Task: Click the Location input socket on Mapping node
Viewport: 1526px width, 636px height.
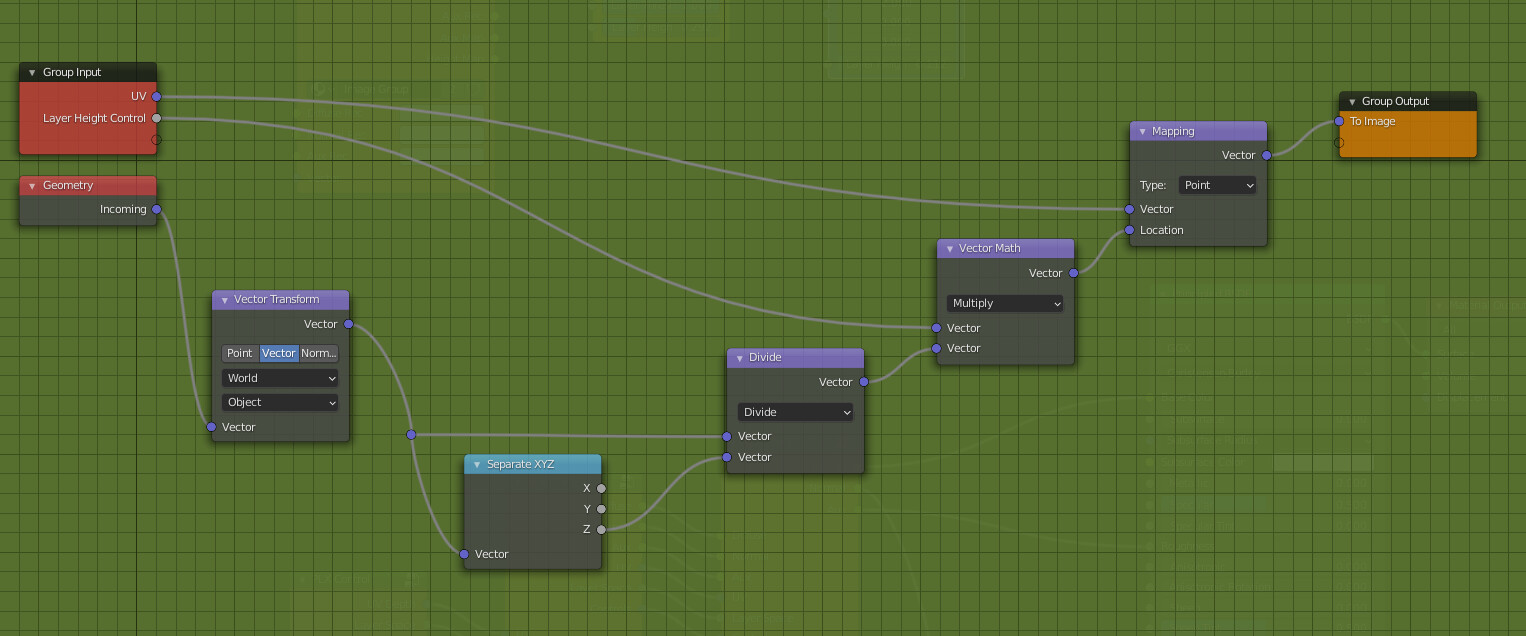Action: [1130, 230]
